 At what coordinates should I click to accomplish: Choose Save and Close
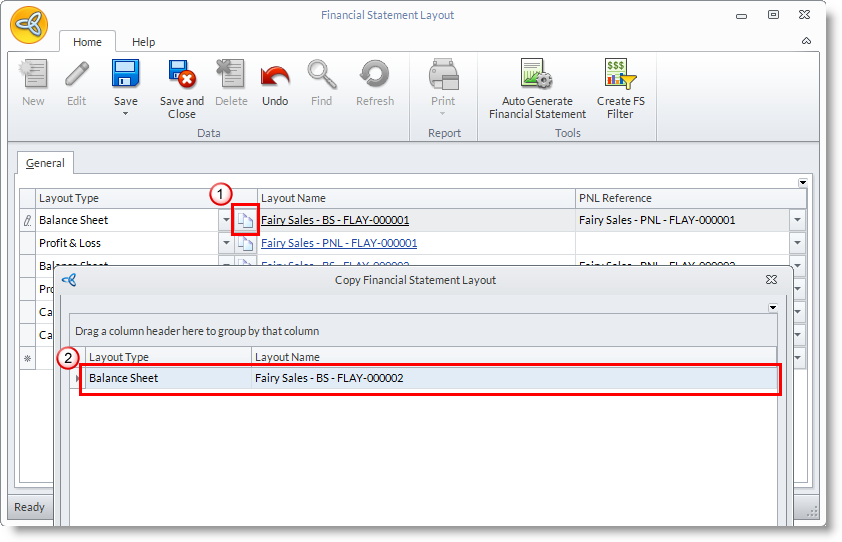tap(182, 89)
